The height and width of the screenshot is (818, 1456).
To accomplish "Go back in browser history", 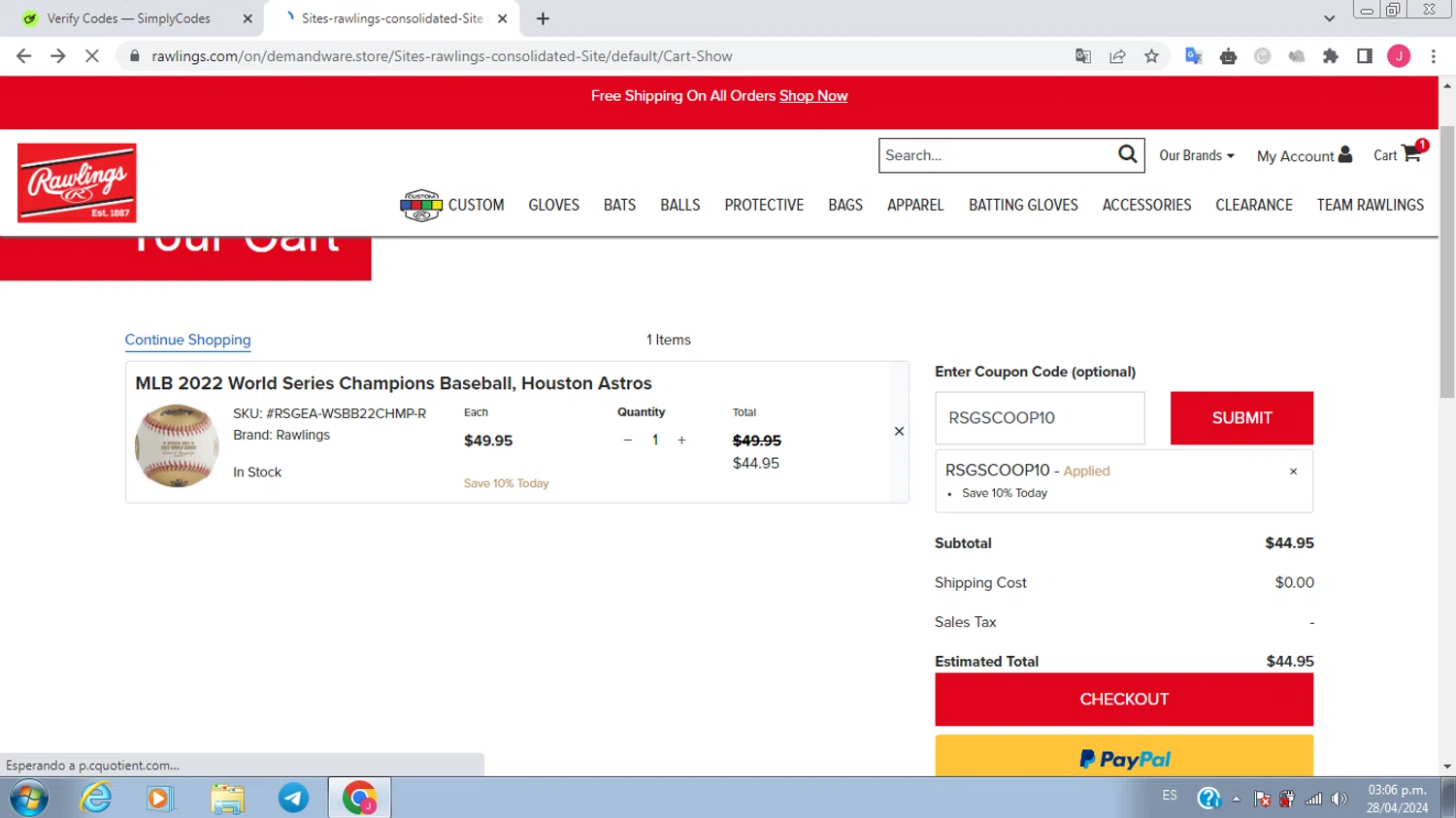I will pyautogui.click(x=24, y=56).
